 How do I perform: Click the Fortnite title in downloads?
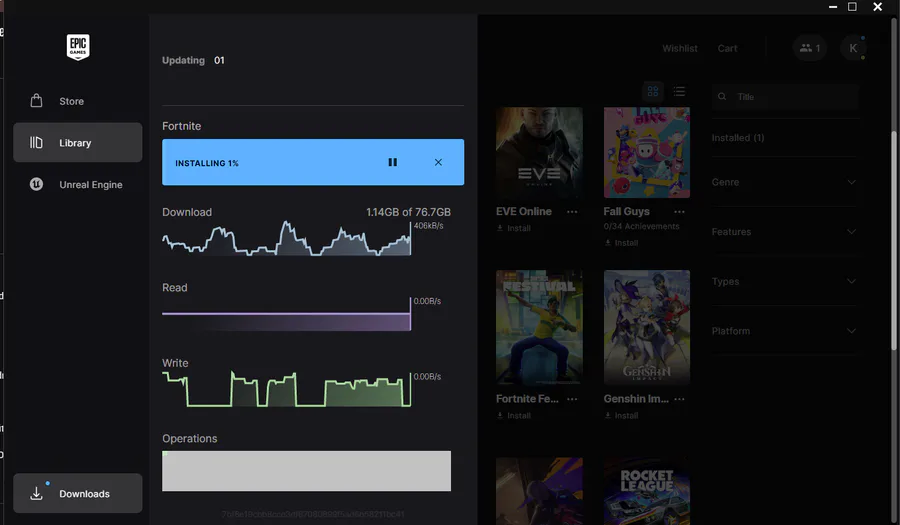point(181,126)
